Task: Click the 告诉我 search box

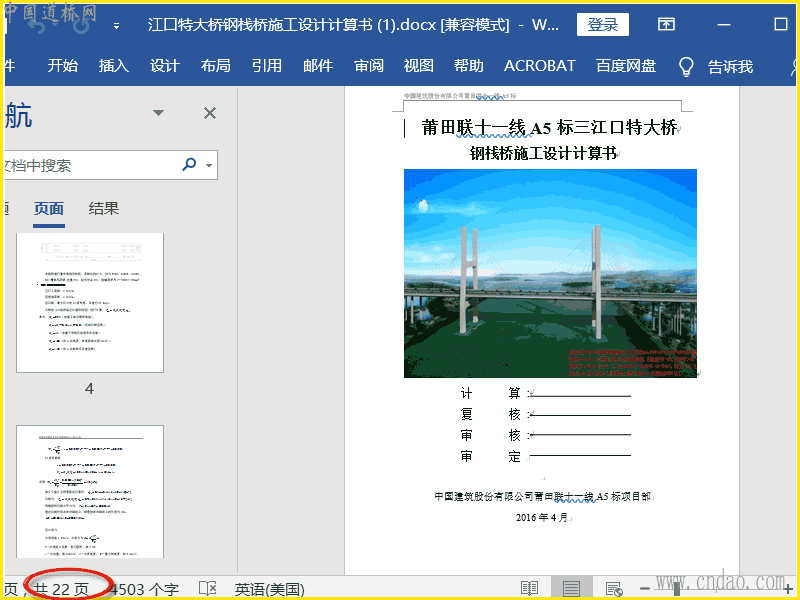Action: tap(730, 66)
